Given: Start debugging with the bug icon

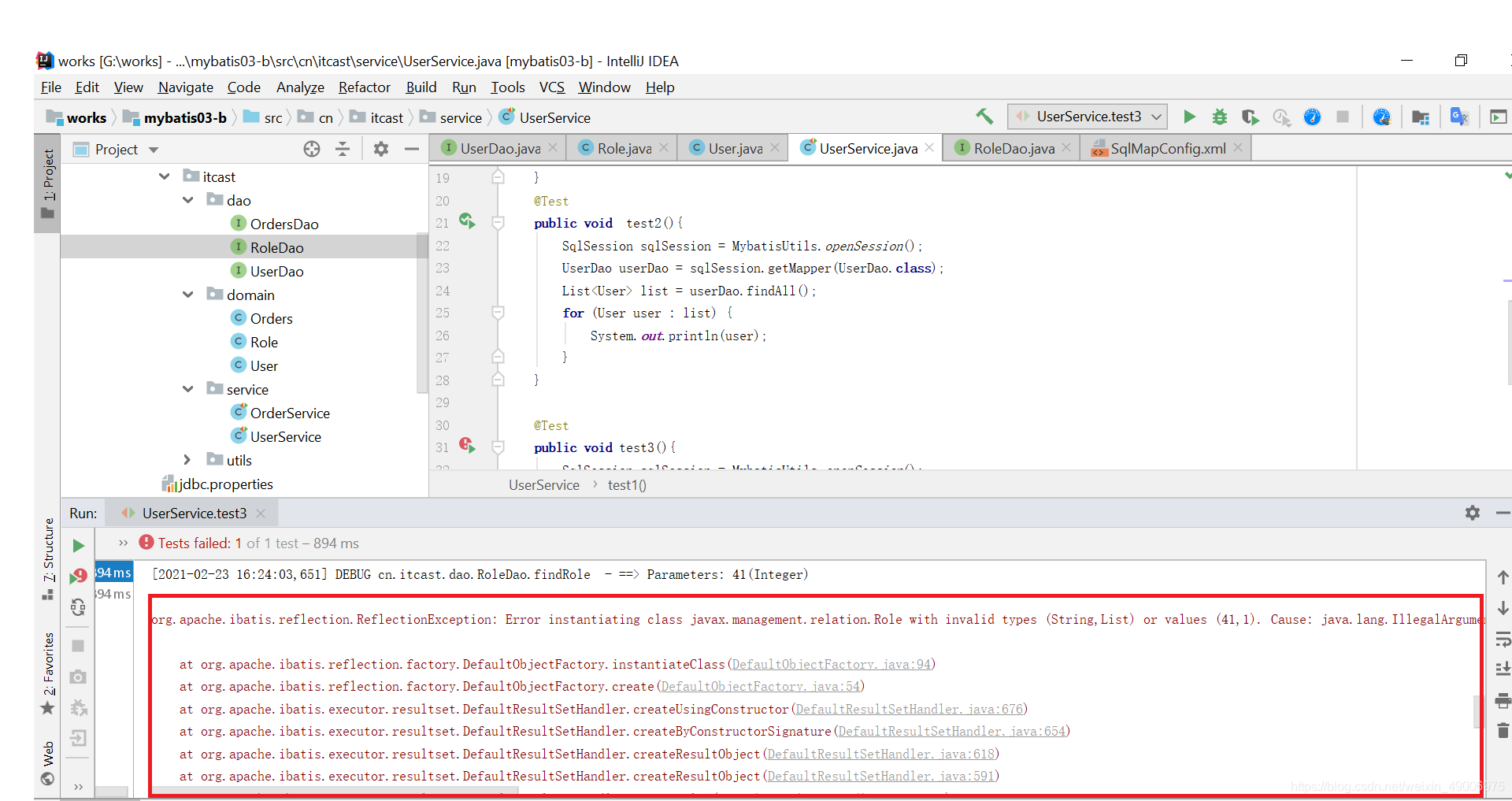Looking at the screenshot, I should tap(1219, 117).
